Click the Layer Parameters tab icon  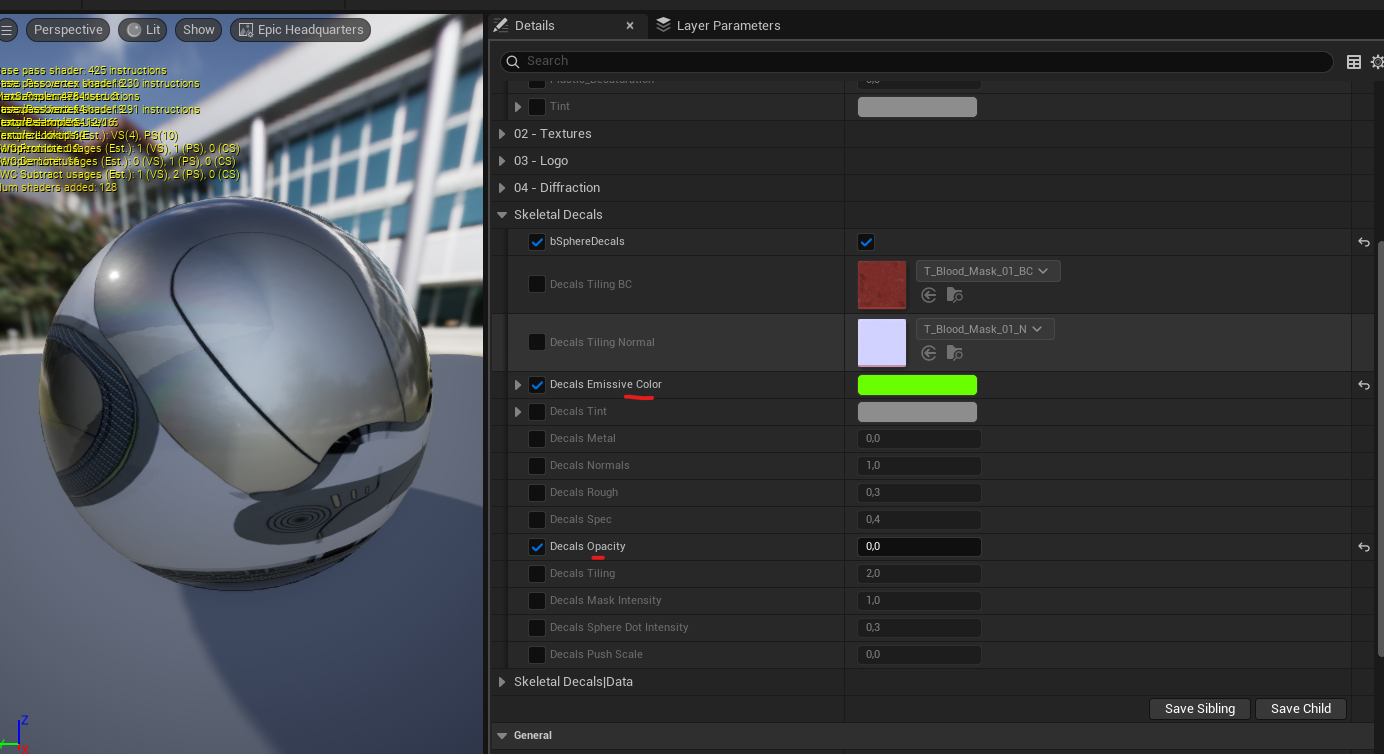click(664, 26)
